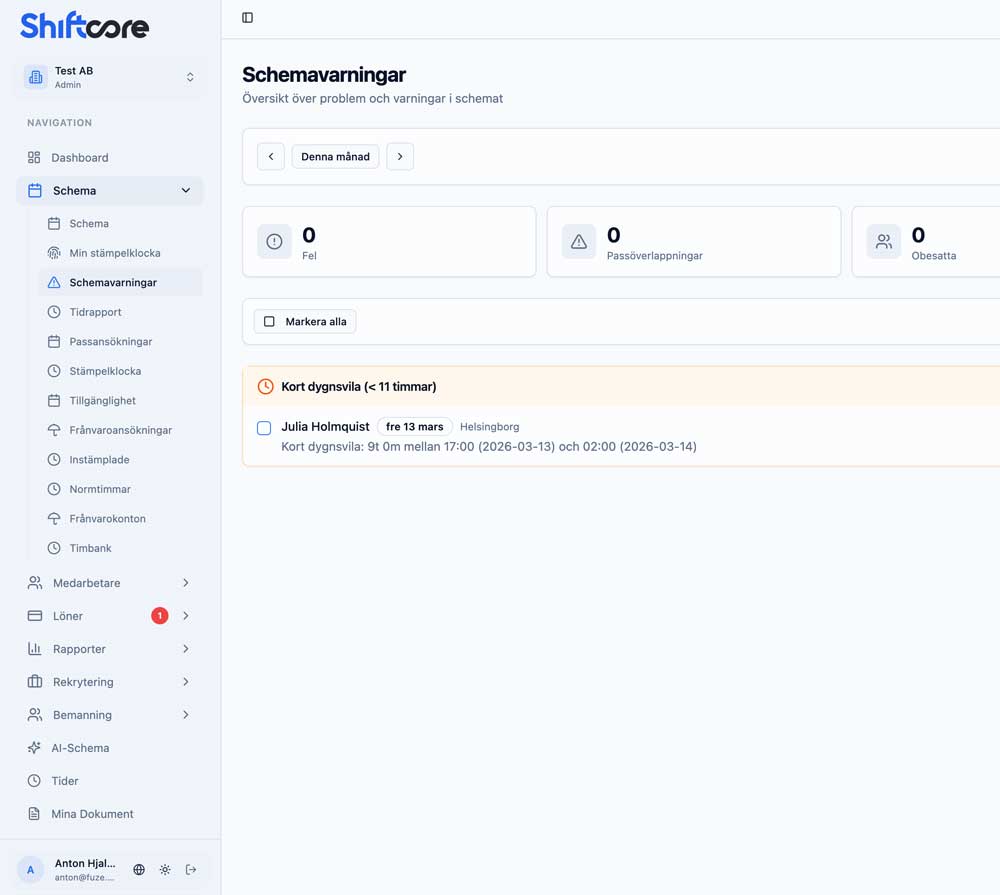The image size is (1000, 895).
Task: Open the Frånvaroansökningar page
Action: 121,430
